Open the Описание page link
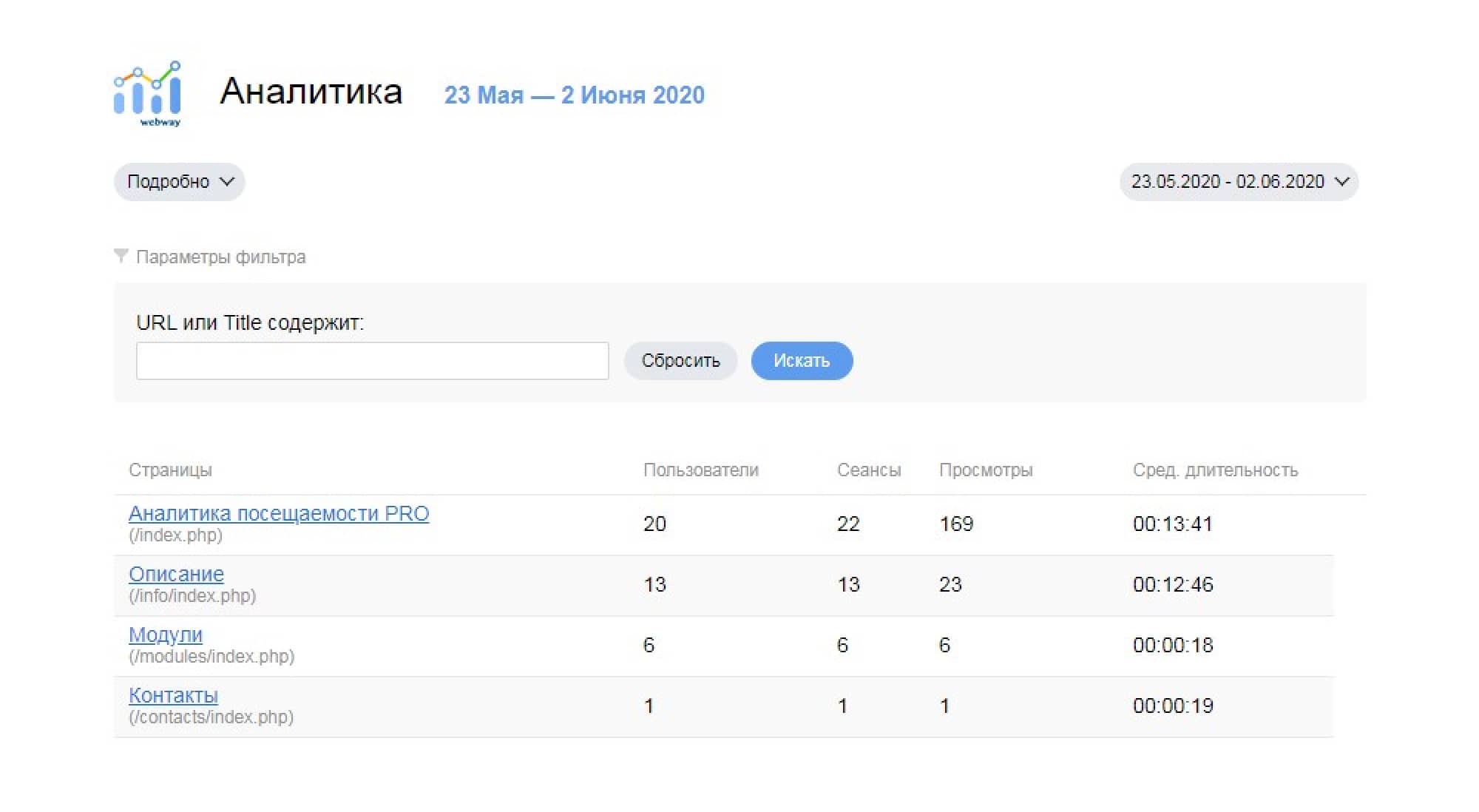This screenshot has height=812, width=1479. point(176,574)
